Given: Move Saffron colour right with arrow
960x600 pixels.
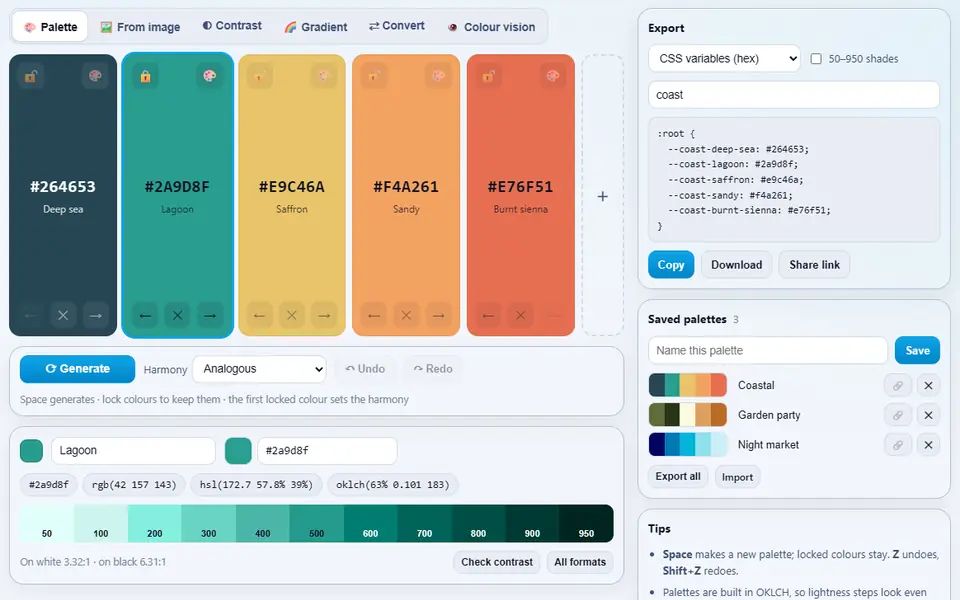Looking at the screenshot, I should coord(324,315).
